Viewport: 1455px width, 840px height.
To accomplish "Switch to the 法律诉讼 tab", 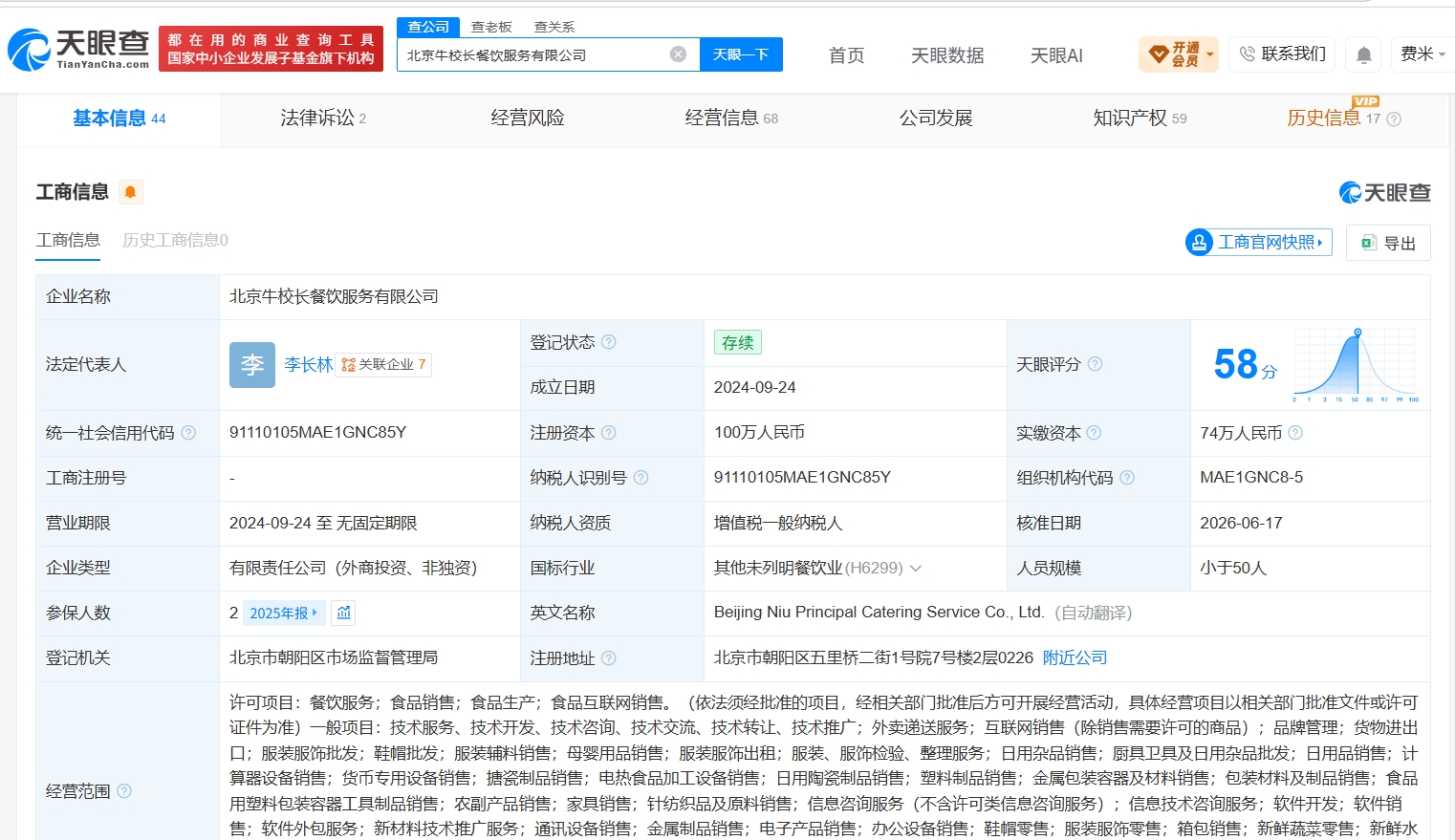I will coord(323,118).
